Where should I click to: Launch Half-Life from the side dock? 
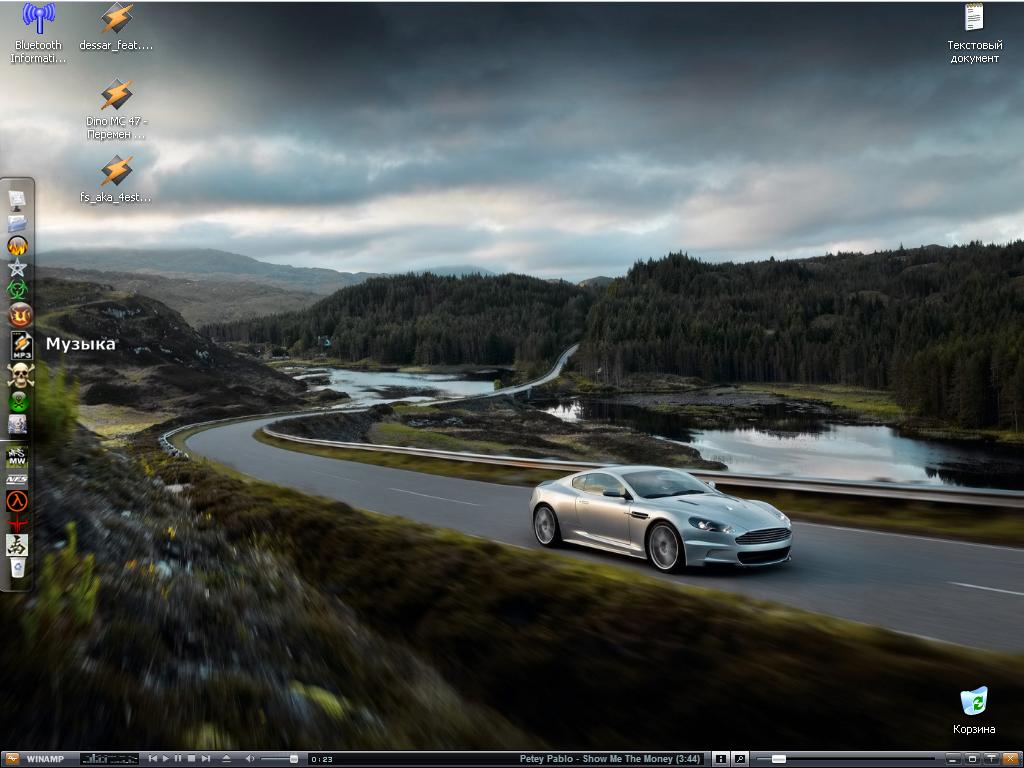pos(17,501)
